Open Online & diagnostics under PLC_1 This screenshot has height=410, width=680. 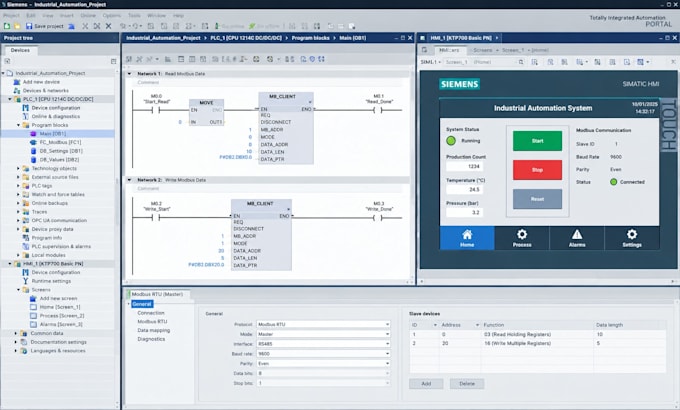56,117
